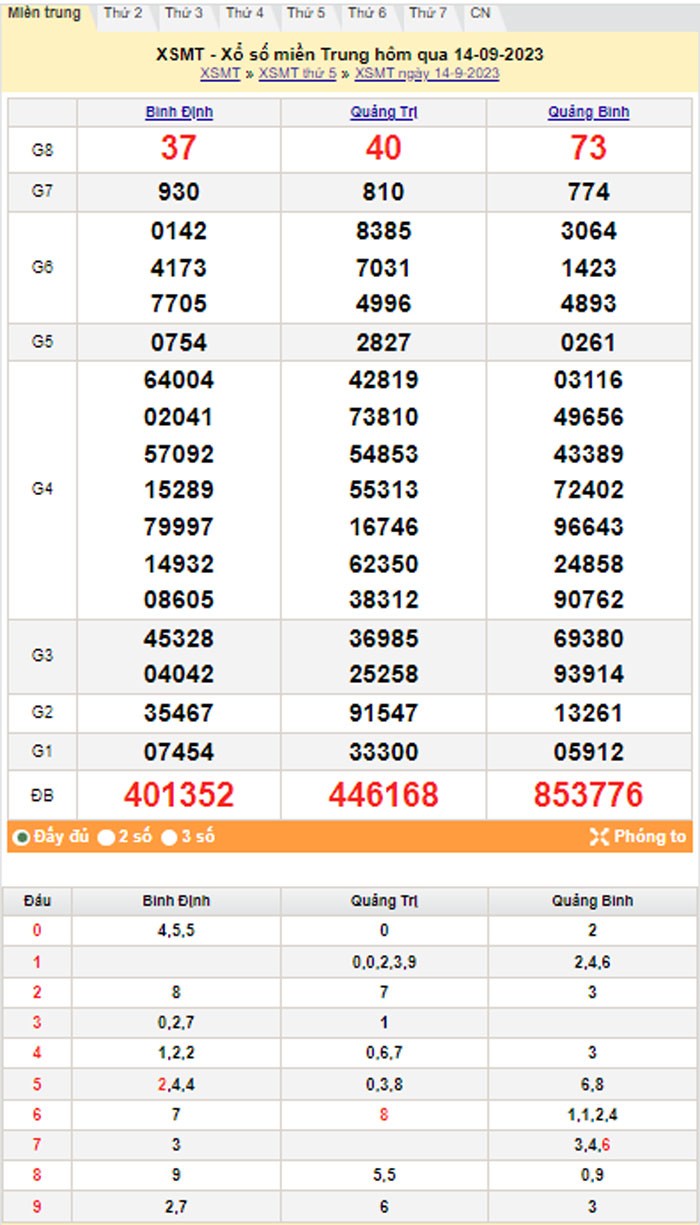Click Quảng Bình loto values 3,4,6
Image resolution: width=700 pixels, height=1225 pixels.
click(592, 1145)
